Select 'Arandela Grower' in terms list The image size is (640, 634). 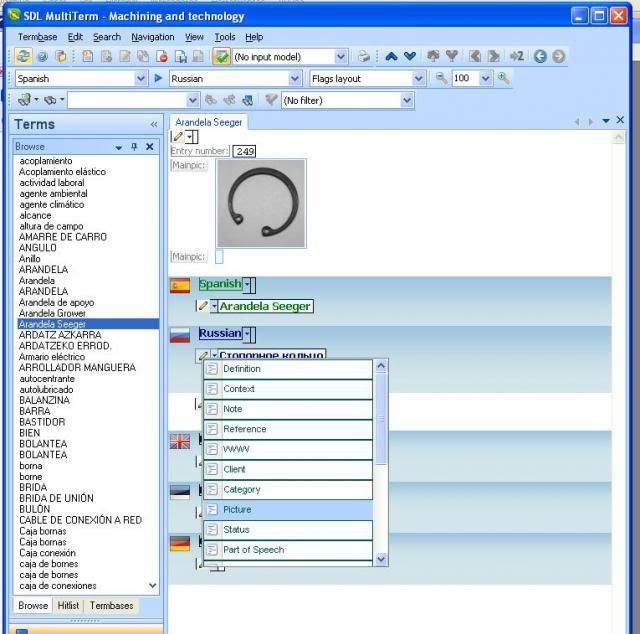52,313
